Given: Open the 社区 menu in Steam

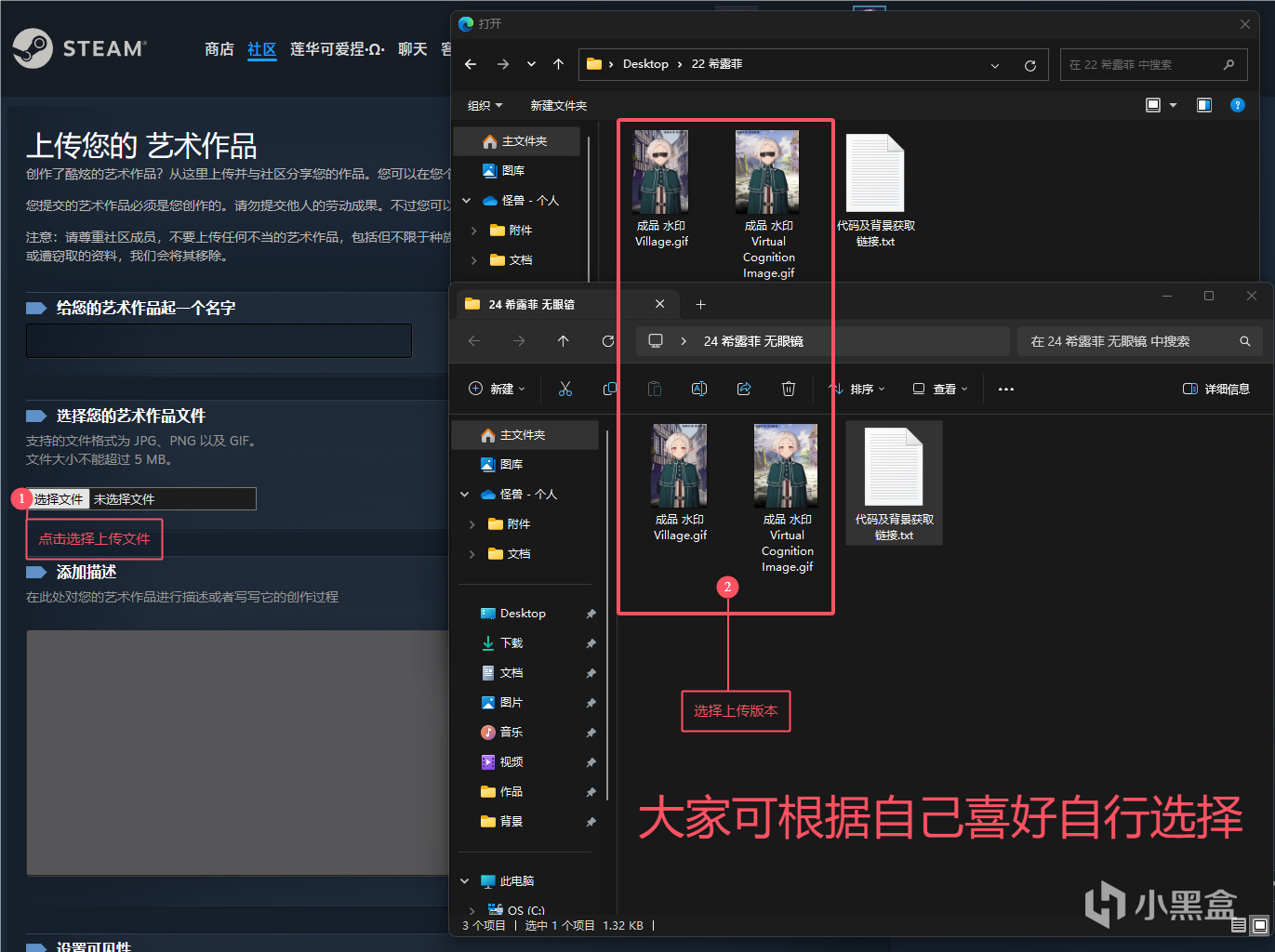Looking at the screenshot, I should (262, 49).
